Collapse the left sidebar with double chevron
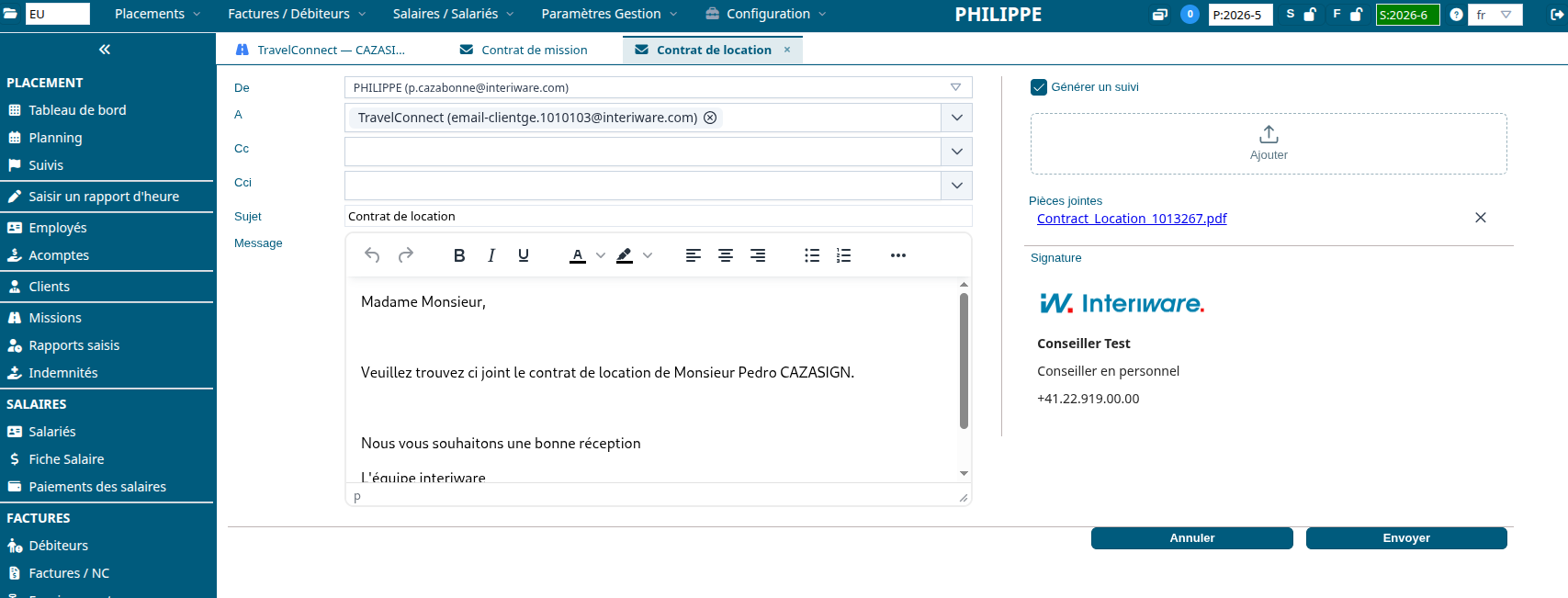This screenshot has height=598, width=1568. click(x=105, y=50)
